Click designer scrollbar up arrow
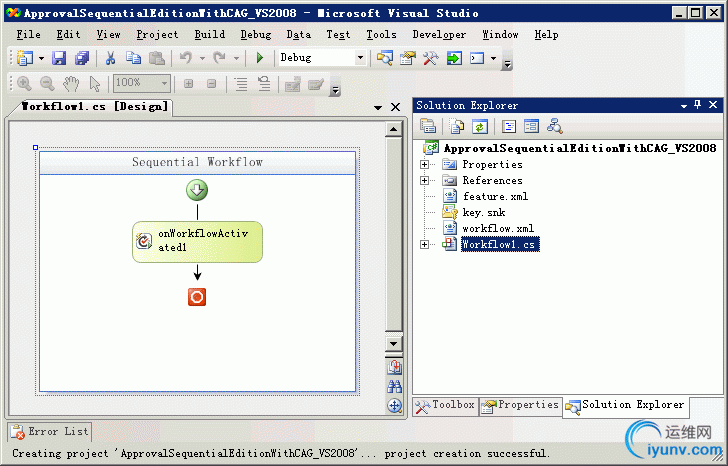Screen dimensions: 728x466 tap(394, 129)
